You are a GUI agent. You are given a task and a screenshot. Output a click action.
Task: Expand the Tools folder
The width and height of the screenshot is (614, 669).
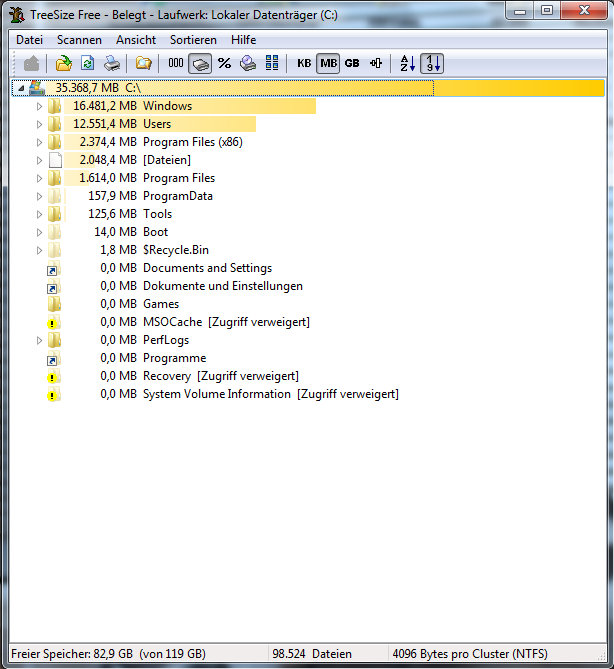39,214
